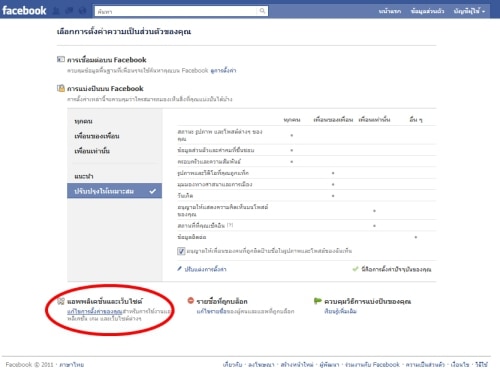The width and height of the screenshot is (500, 375).
Task: Select แนะนำ (Recommended) preset in sidebar
Action: coord(84,176)
